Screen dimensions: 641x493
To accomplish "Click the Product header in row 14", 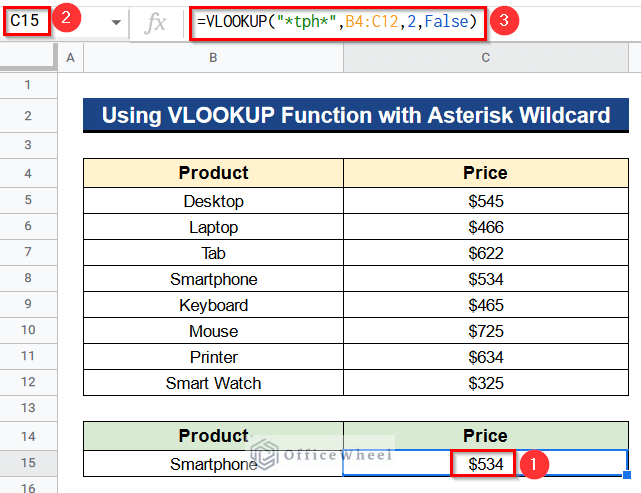I will [x=213, y=436].
